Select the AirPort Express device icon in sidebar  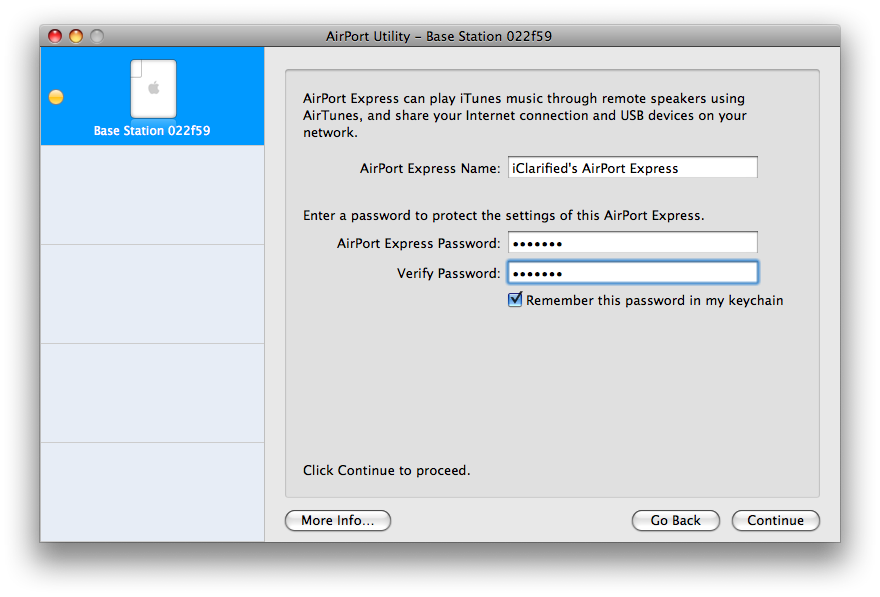pyautogui.click(x=153, y=88)
